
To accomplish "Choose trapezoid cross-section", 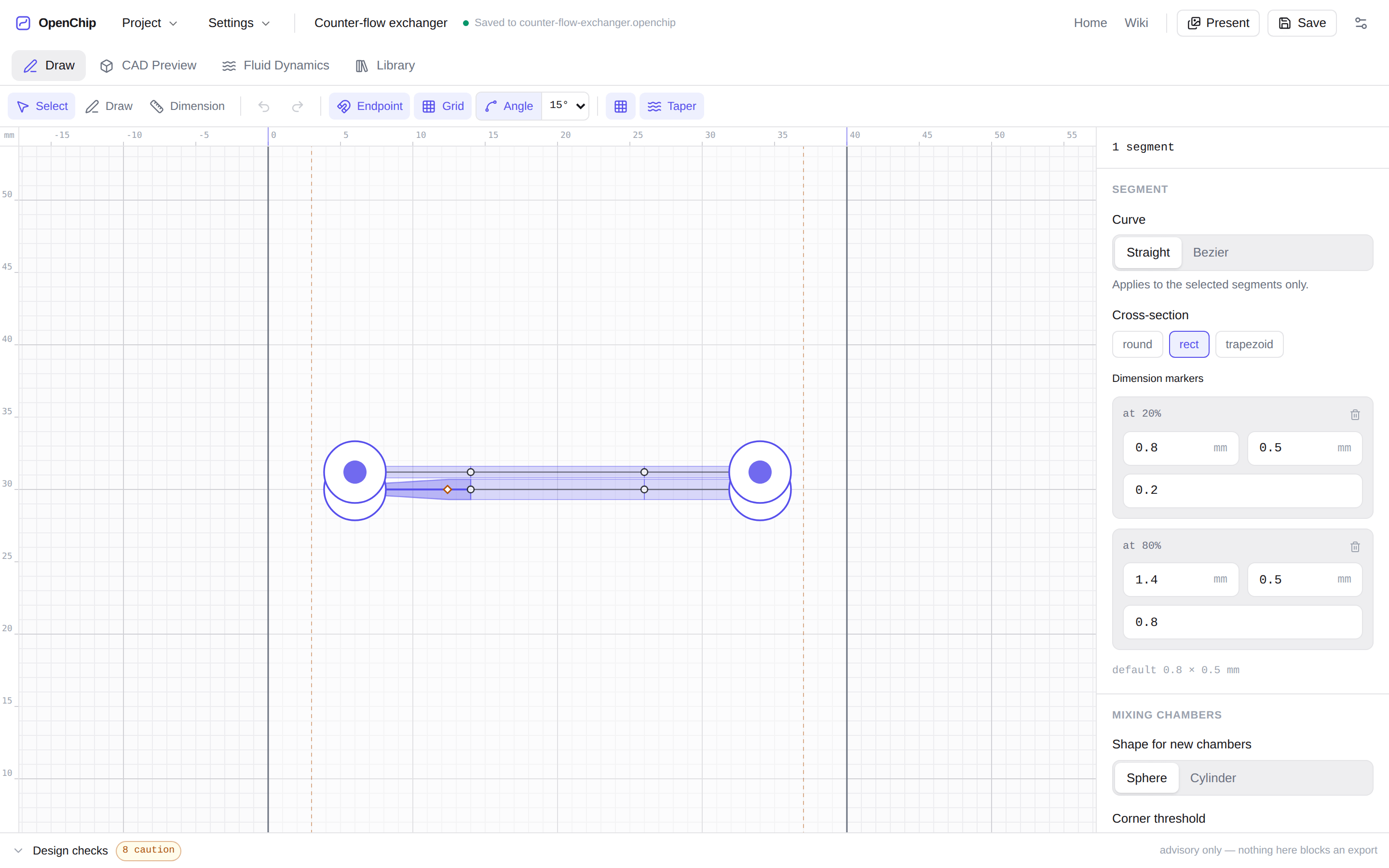I will tap(1249, 344).
